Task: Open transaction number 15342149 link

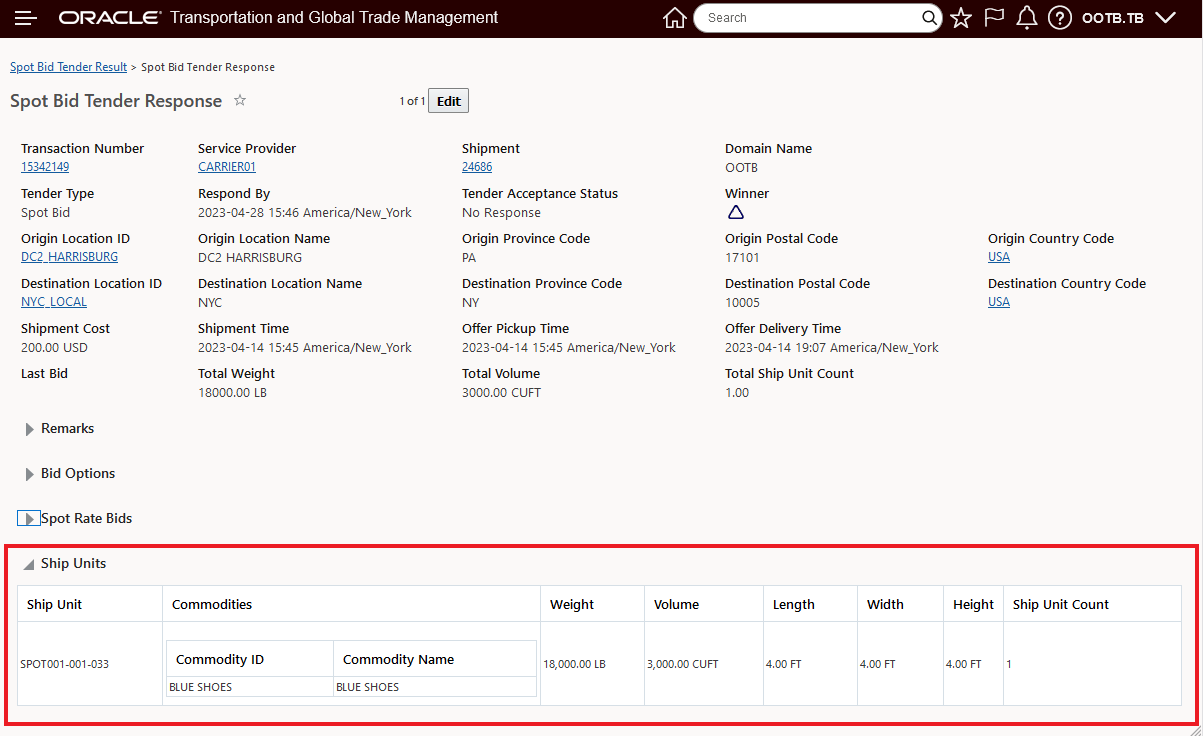Action: pos(45,167)
